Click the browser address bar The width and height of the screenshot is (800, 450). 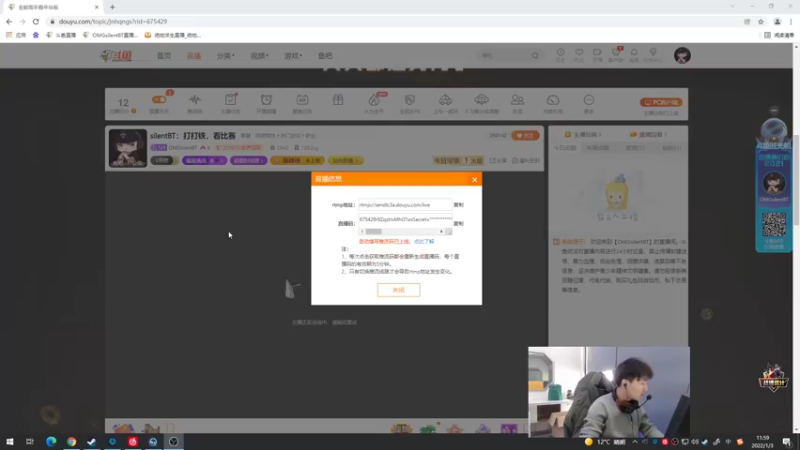[x=393, y=21]
